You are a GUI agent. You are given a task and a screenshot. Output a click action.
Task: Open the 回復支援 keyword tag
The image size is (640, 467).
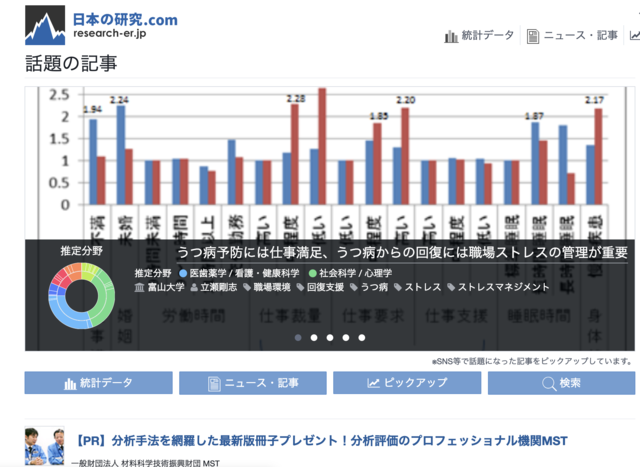[x=325, y=287]
